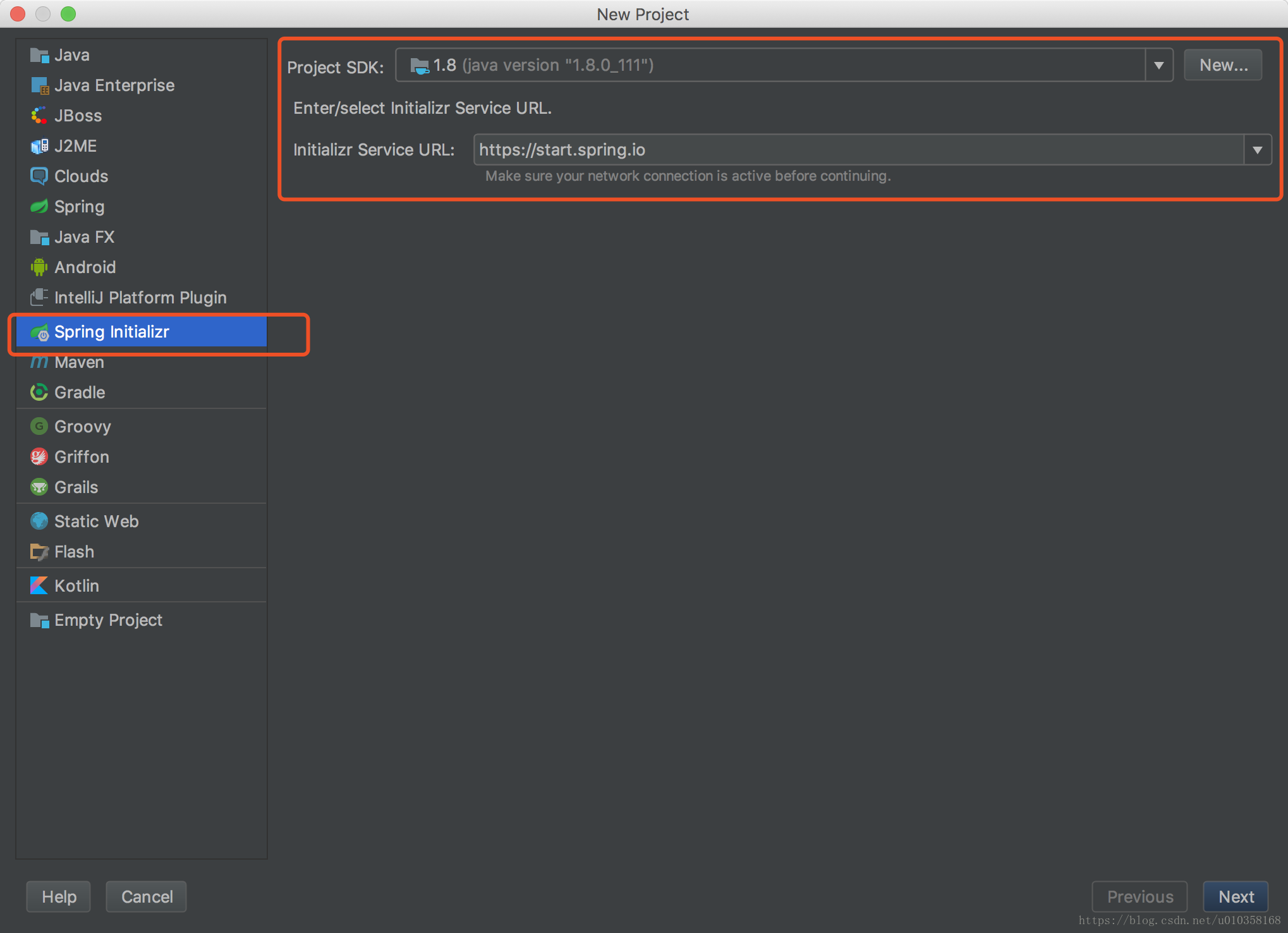The image size is (1288, 933).
Task: Click the Kotlin K icon
Action: (x=39, y=586)
